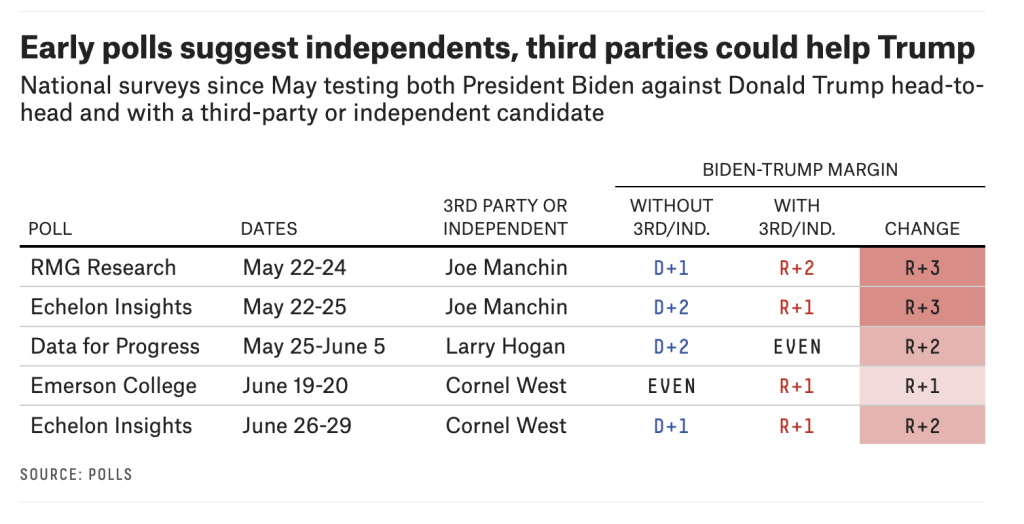Click the DATES column header

click(x=268, y=229)
